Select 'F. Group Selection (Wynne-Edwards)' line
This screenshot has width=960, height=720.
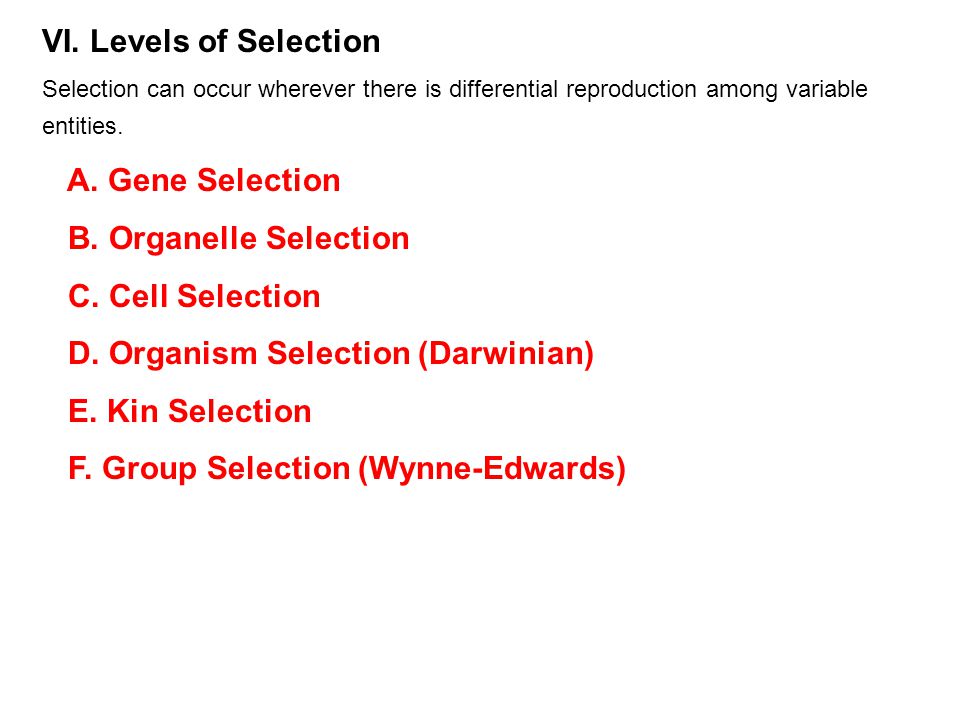347,469
